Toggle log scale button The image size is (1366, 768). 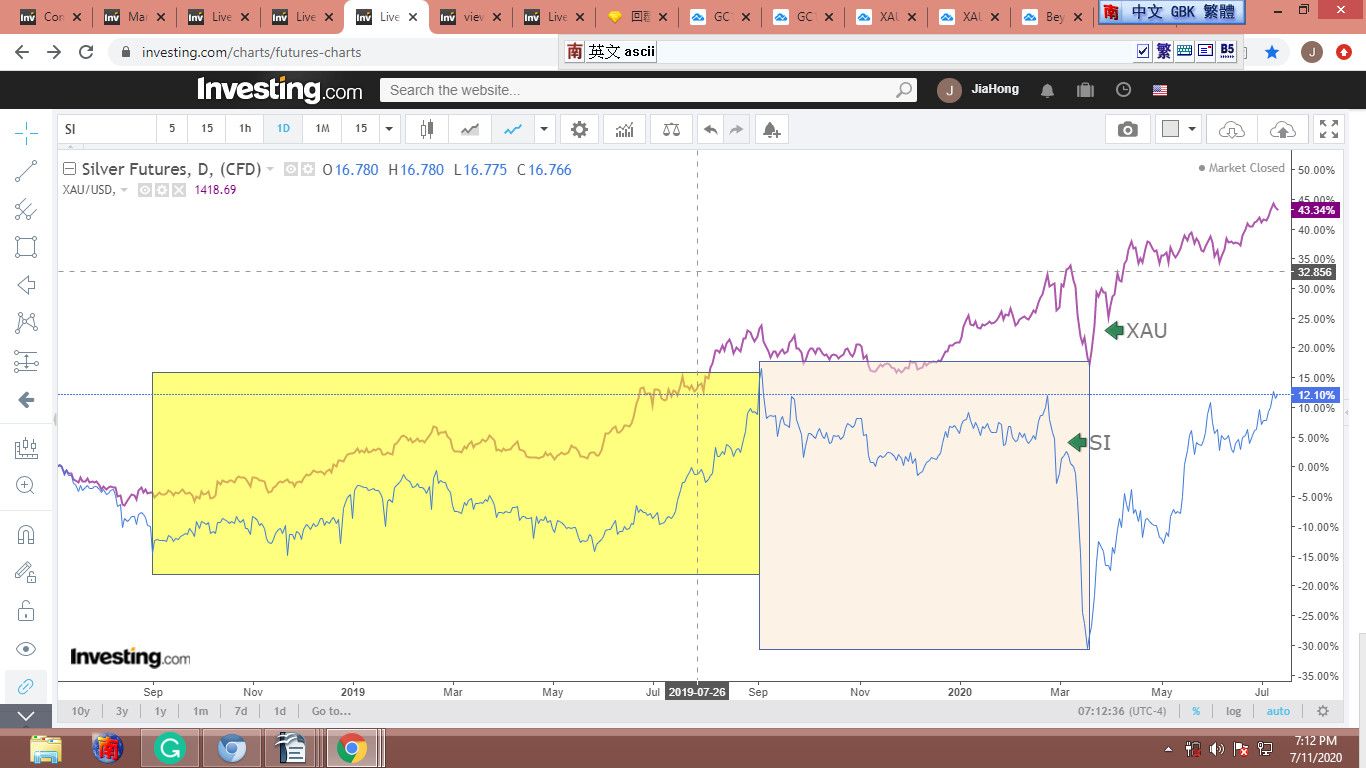click(x=1234, y=711)
